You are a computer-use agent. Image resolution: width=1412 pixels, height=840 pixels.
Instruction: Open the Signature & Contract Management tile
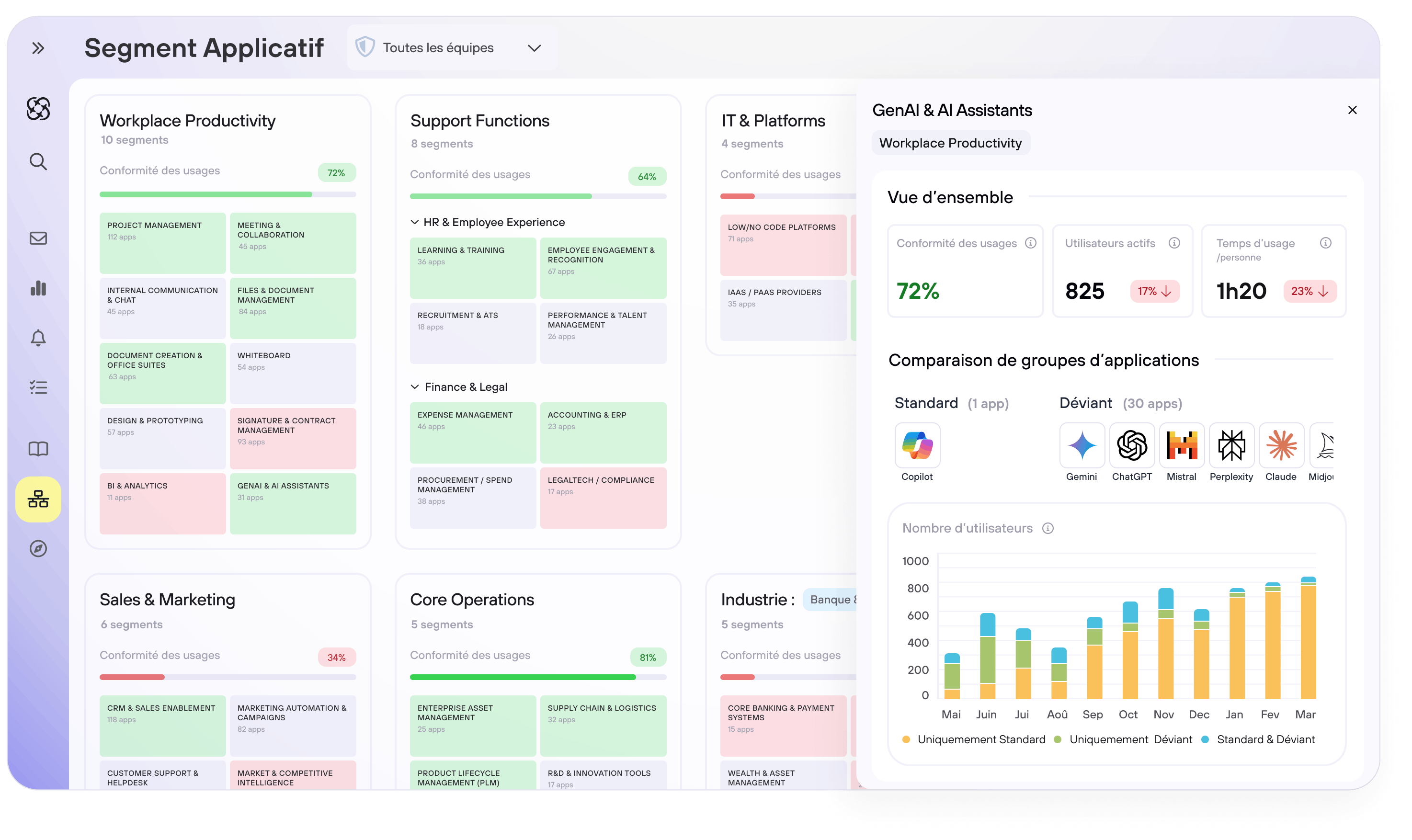coord(293,438)
